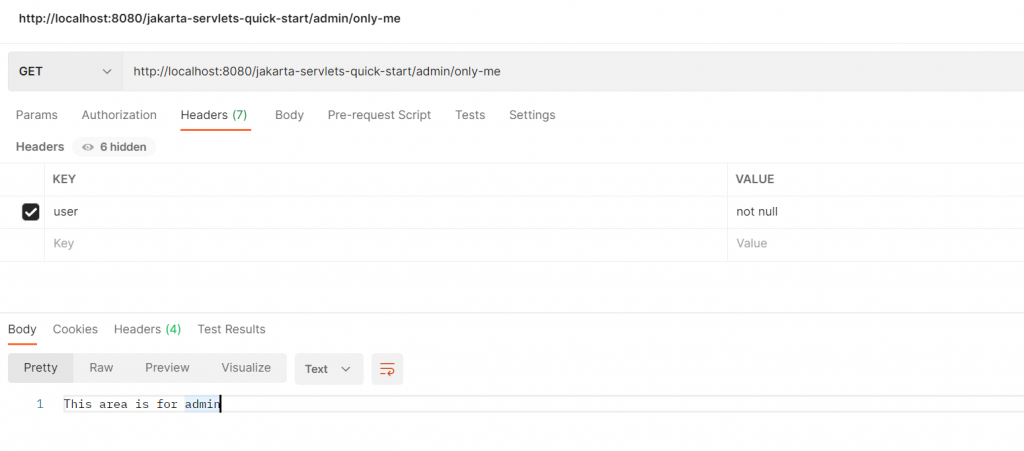Uncheck the user header checkbox
This screenshot has width=1024, height=451.
(31, 212)
